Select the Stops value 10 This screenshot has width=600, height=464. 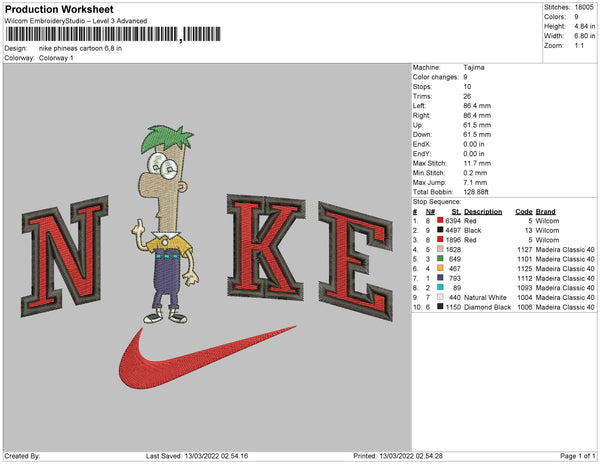coord(467,87)
